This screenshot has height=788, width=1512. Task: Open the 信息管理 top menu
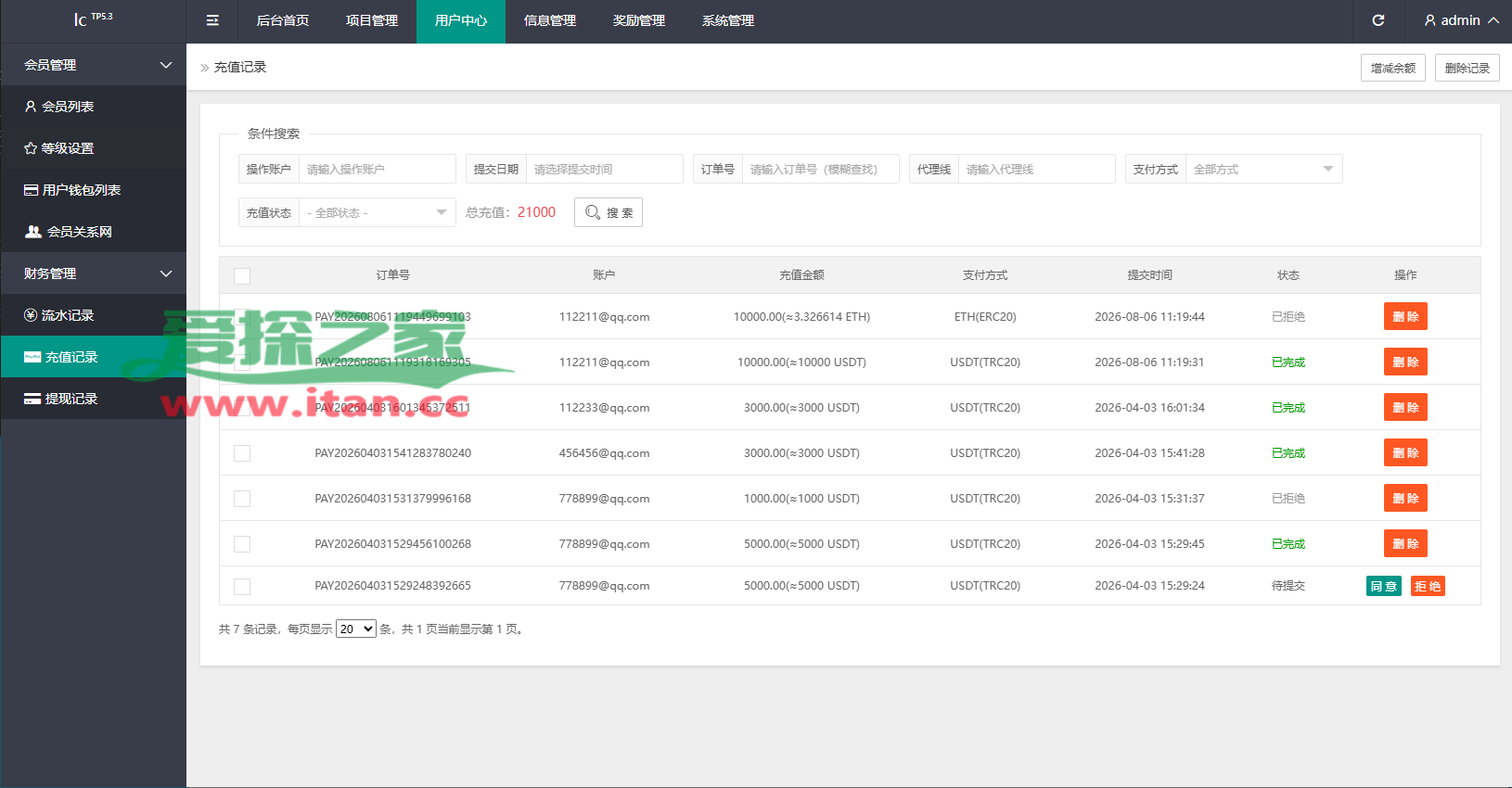tap(550, 20)
